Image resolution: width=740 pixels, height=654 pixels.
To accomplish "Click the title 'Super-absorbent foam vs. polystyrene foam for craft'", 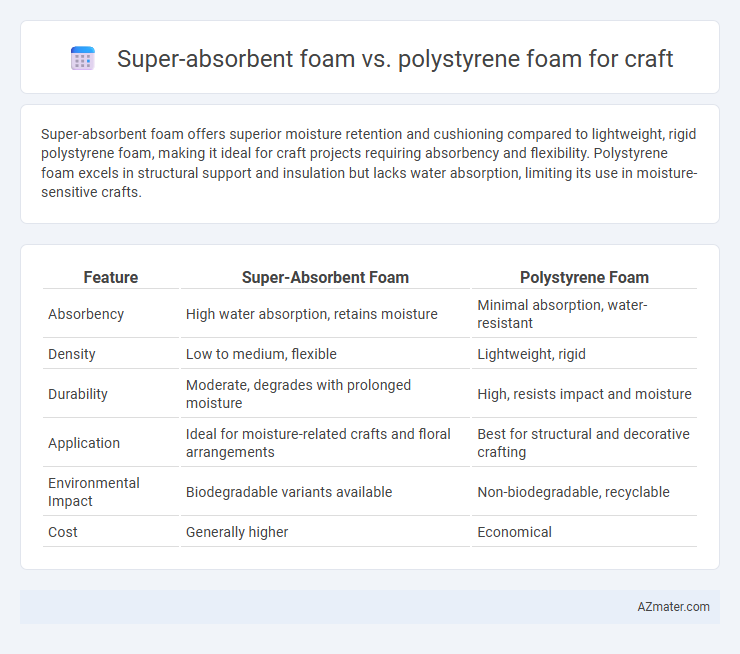I will click(x=395, y=59).
